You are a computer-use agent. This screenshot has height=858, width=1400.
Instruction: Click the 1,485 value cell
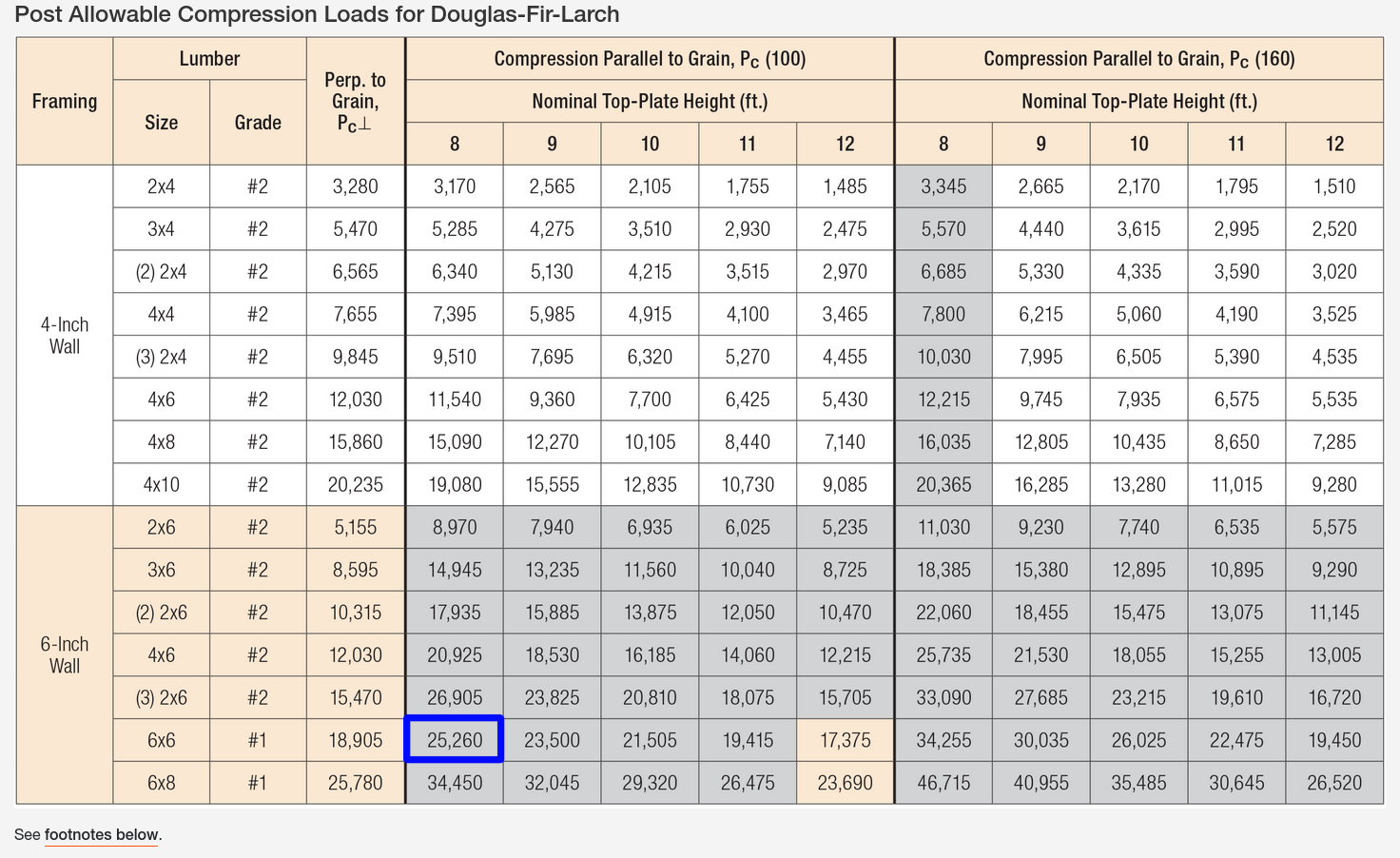click(x=845, y=186)
